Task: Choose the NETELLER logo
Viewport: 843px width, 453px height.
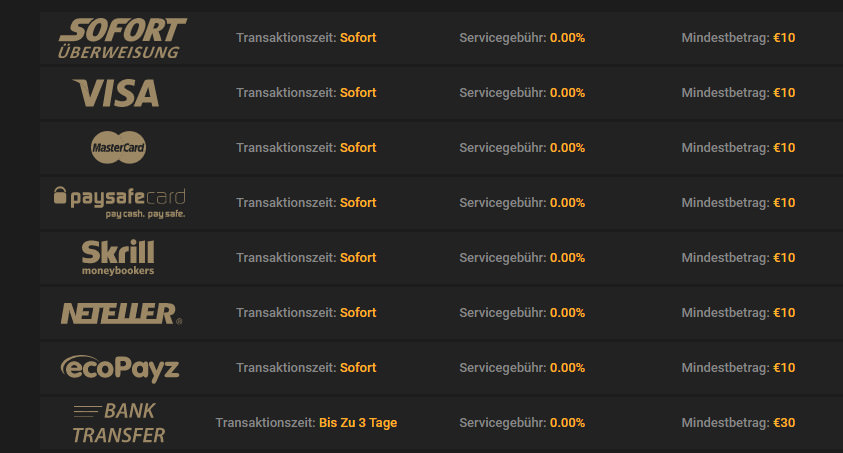Action: [122, 313]
